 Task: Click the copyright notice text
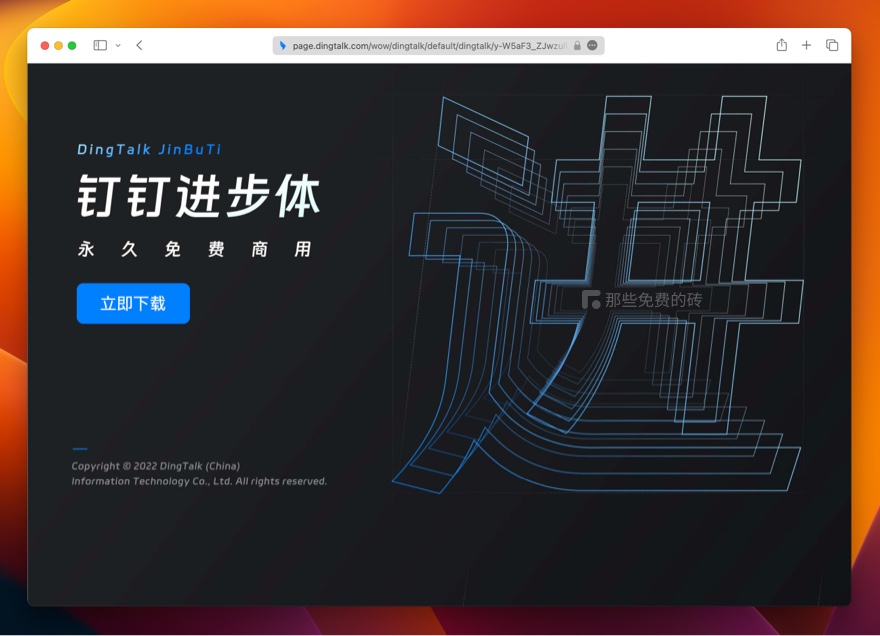click(x=197, y=473)
